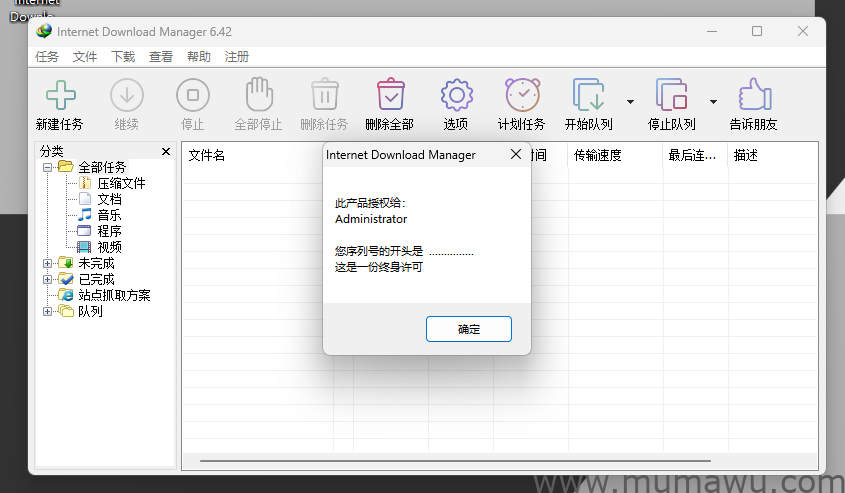Open the 下载 menu

[x=123, y=57]
